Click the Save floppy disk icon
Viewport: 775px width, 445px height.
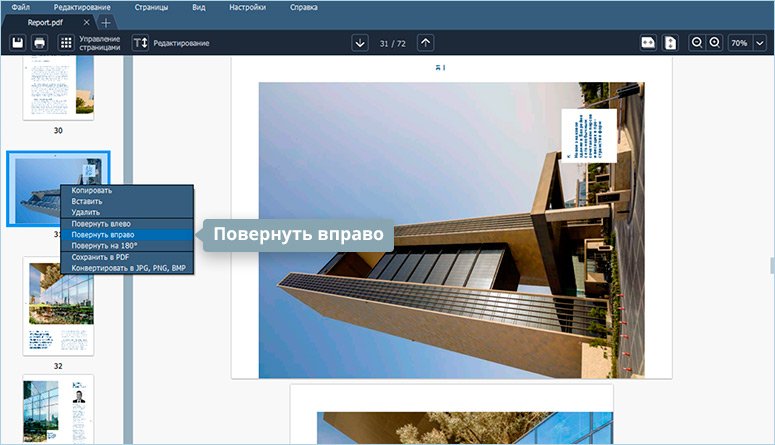pos(17,43)
